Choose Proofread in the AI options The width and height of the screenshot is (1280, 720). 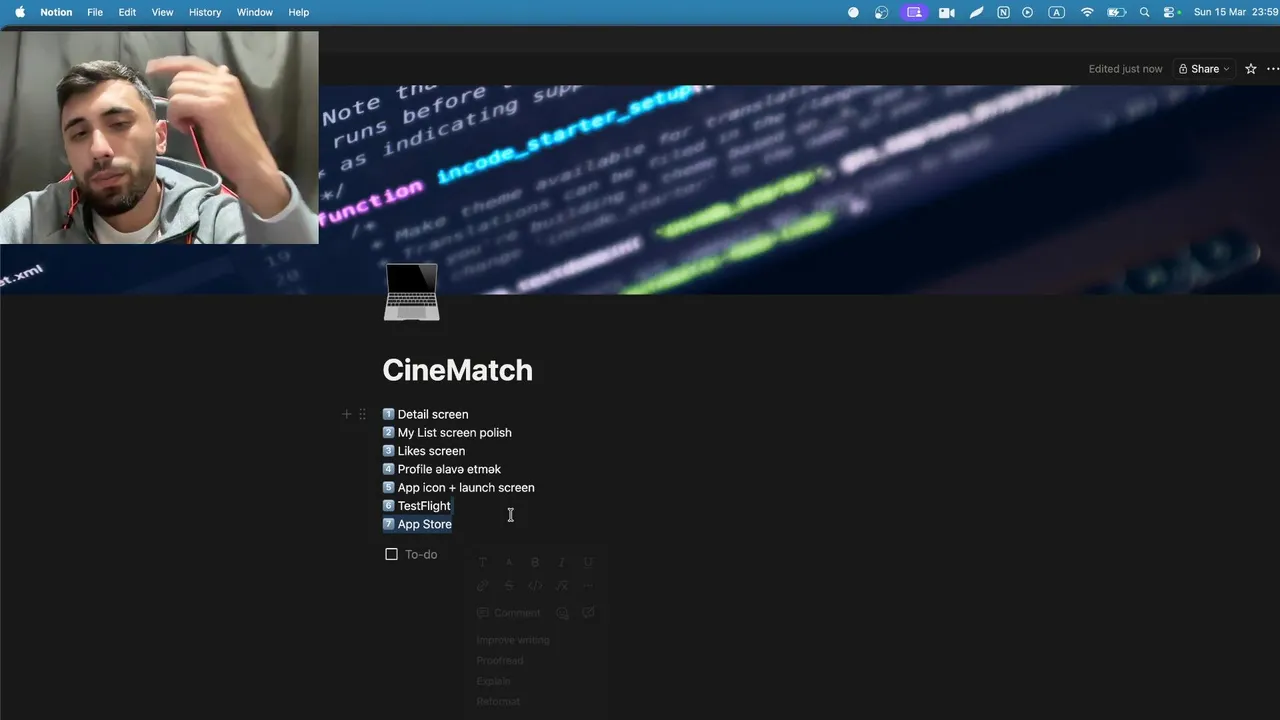[500, 661]
